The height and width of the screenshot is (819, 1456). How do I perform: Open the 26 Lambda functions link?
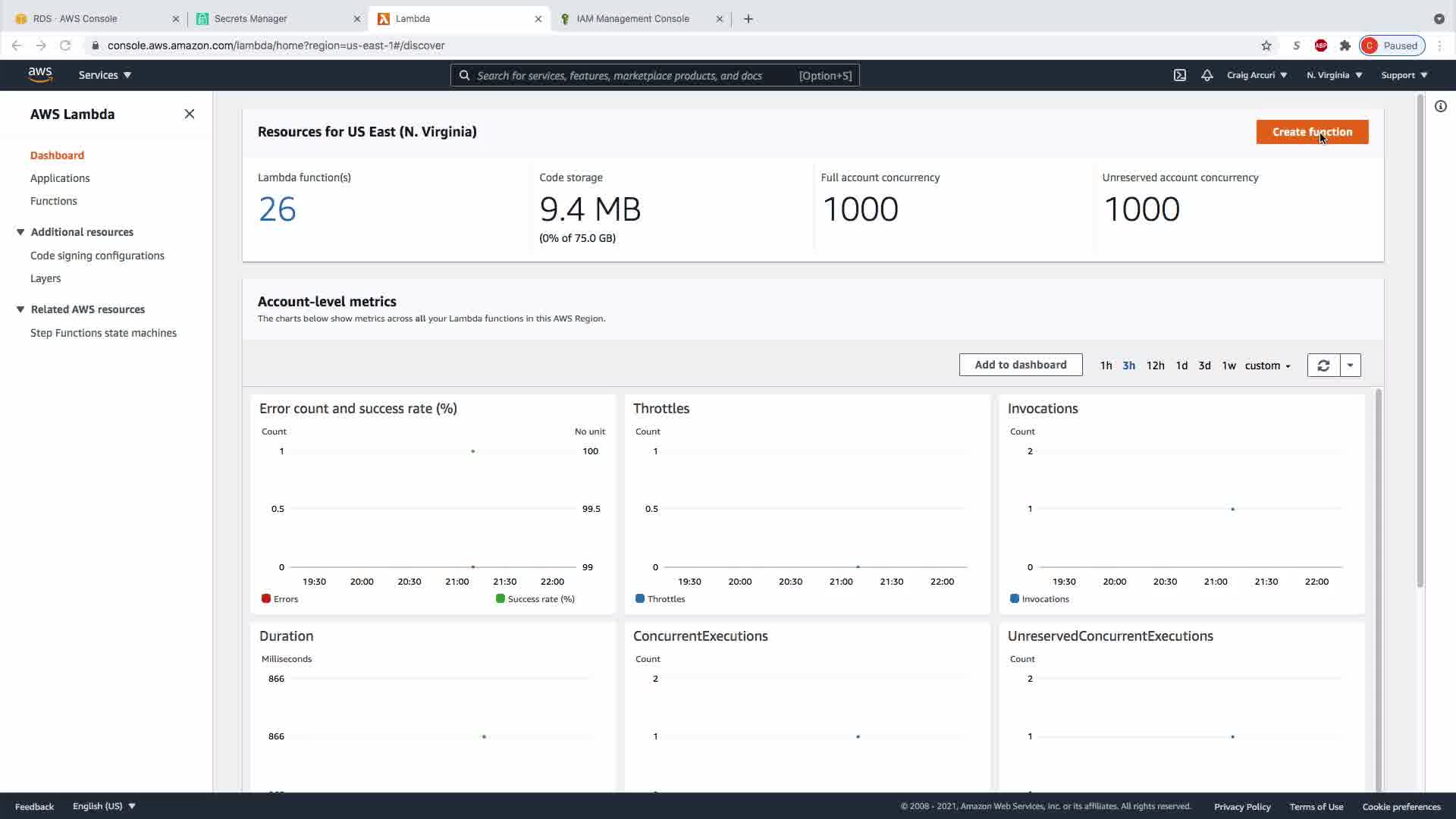pos(277,209)
